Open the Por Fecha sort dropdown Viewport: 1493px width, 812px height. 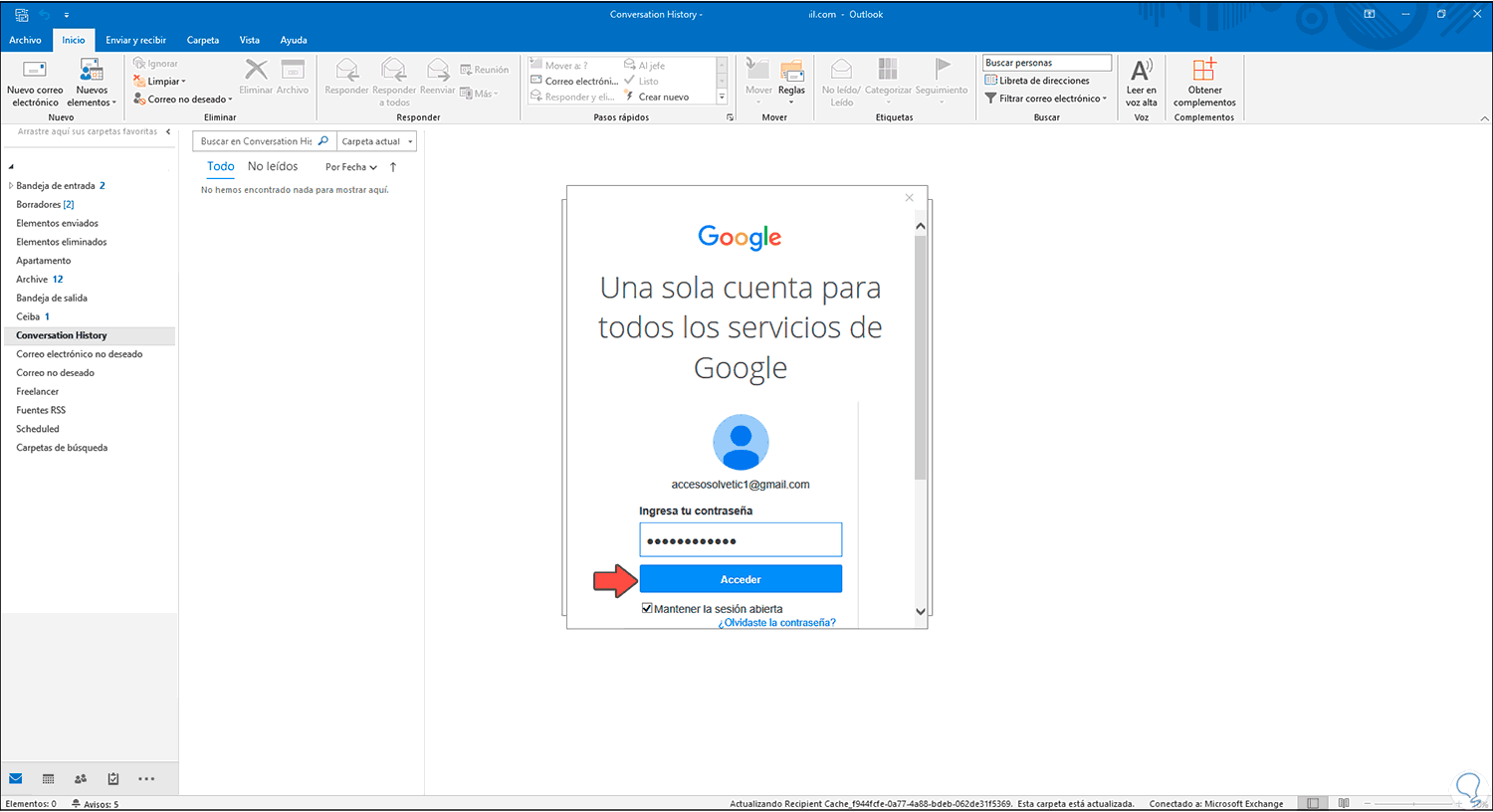[351, 167]
